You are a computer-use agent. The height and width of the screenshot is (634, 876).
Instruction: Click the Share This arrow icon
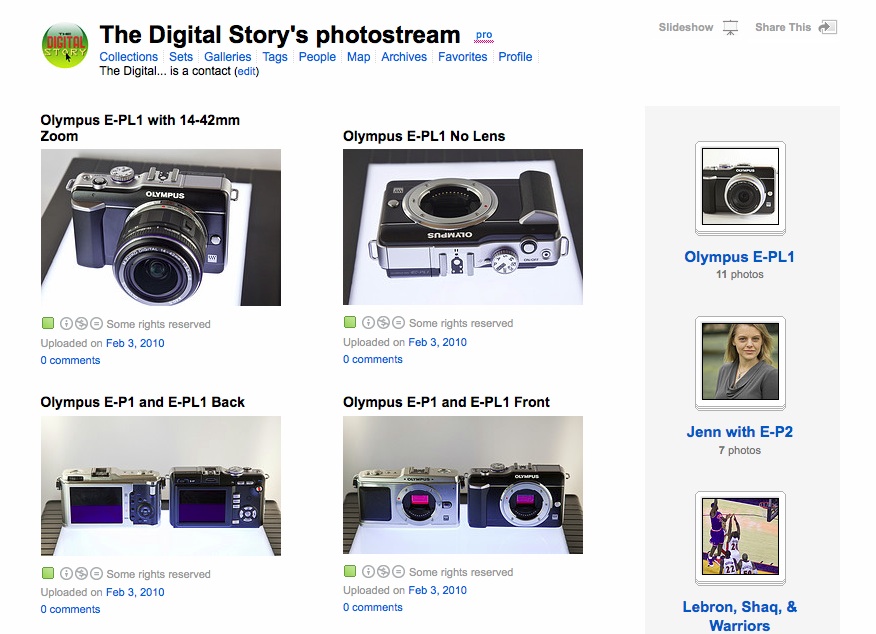(x=827, y=27)
